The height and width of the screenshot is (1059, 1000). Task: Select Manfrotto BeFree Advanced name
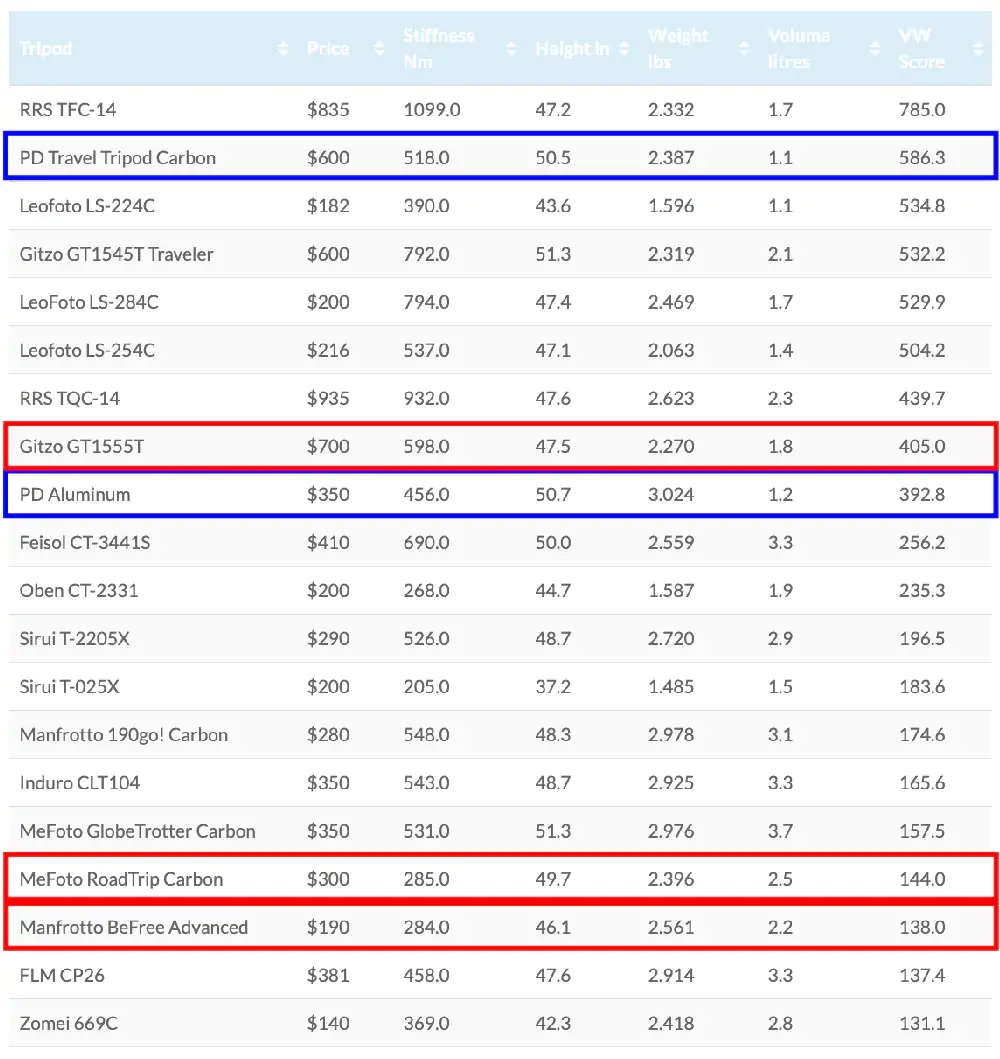click(134, 927)
